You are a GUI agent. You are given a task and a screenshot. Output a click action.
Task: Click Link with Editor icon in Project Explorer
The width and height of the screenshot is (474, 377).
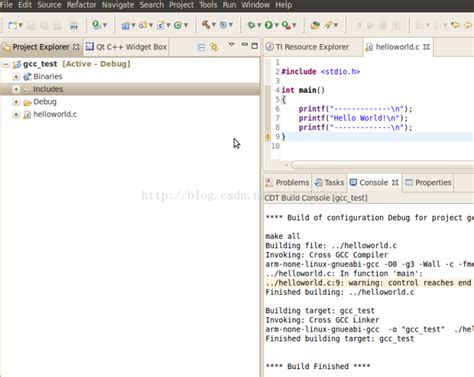[x=214, y=47]
